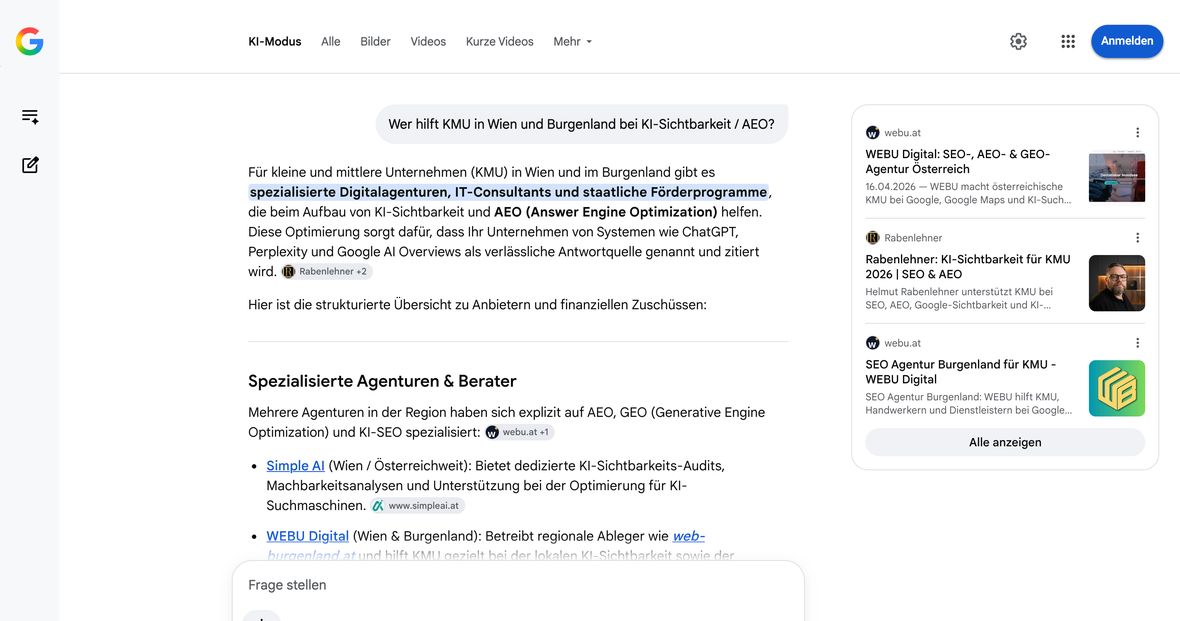This screenshot has height=621, width=1180.
Task: Switch to the Videos tab
Action: point(428,41)
